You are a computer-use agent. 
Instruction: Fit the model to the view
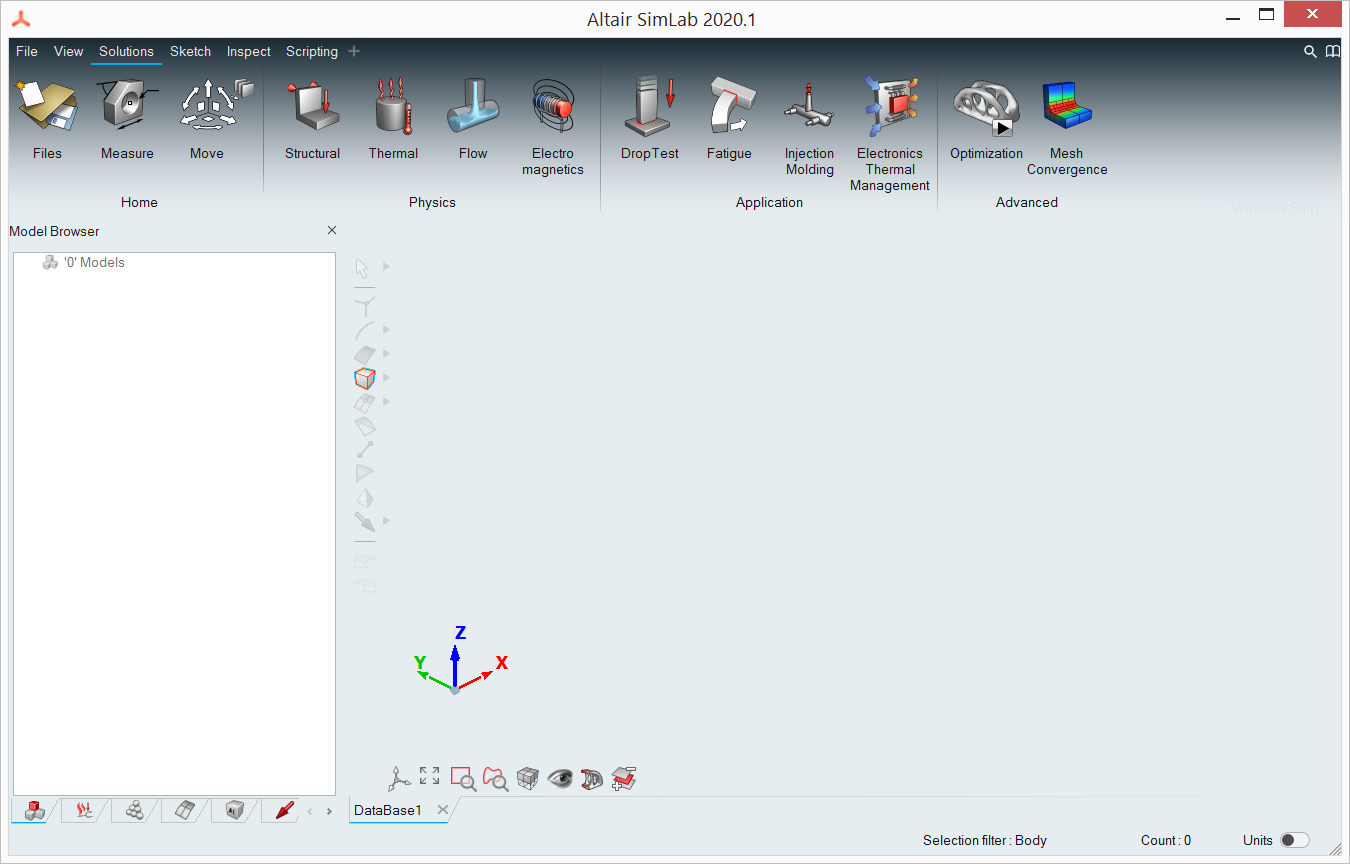click(x=430, y=775)
